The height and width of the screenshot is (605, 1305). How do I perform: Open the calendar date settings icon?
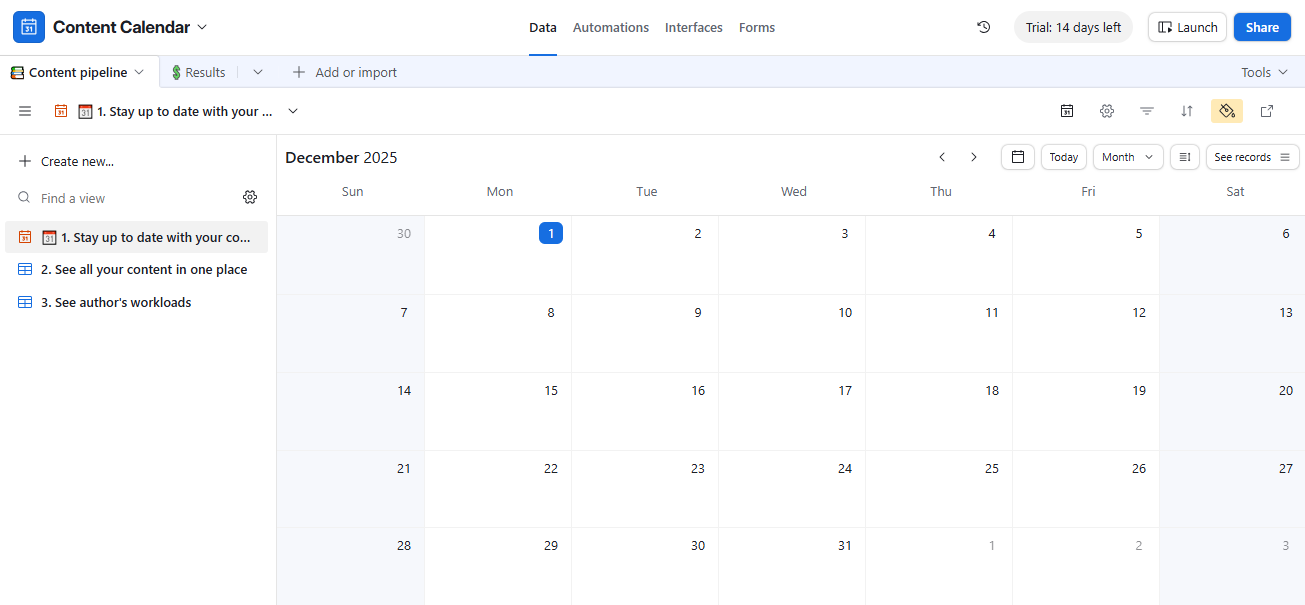coord(1067,111)
